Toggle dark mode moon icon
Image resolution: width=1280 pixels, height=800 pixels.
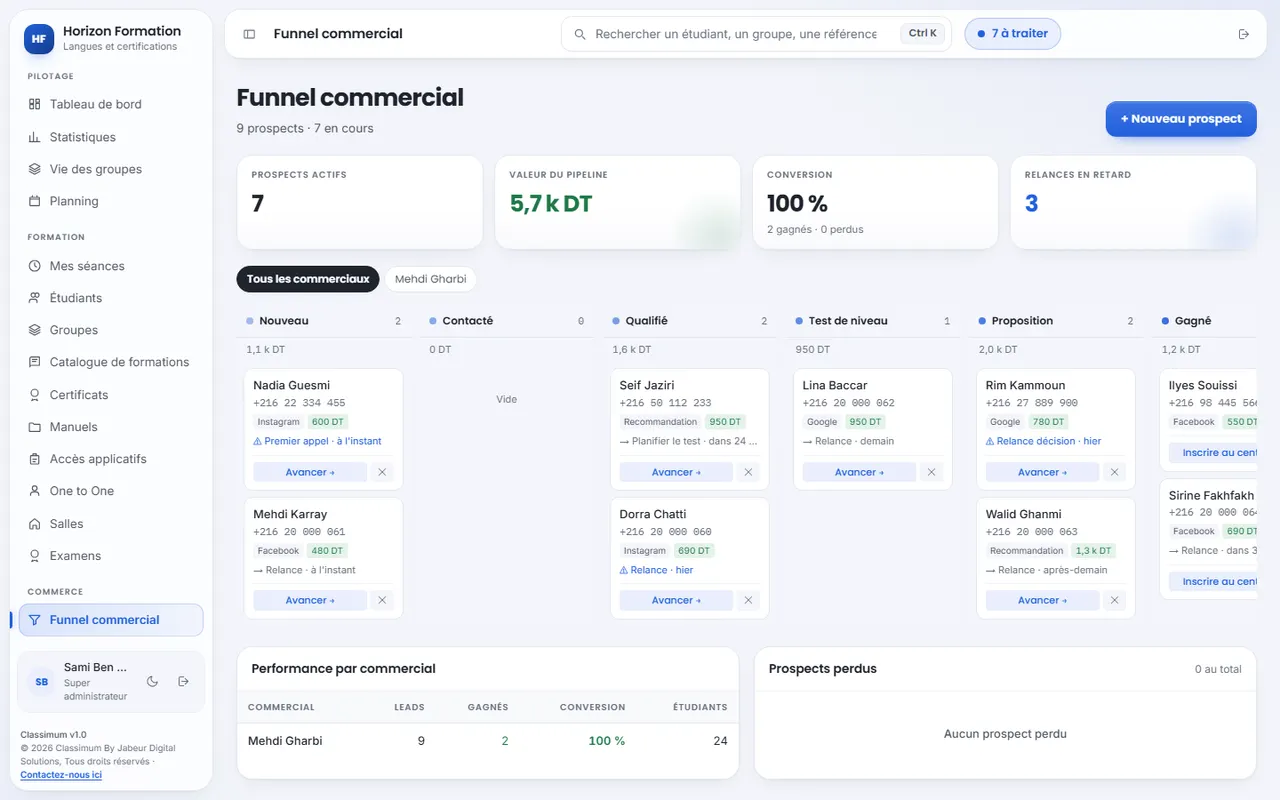coord(153,681)
